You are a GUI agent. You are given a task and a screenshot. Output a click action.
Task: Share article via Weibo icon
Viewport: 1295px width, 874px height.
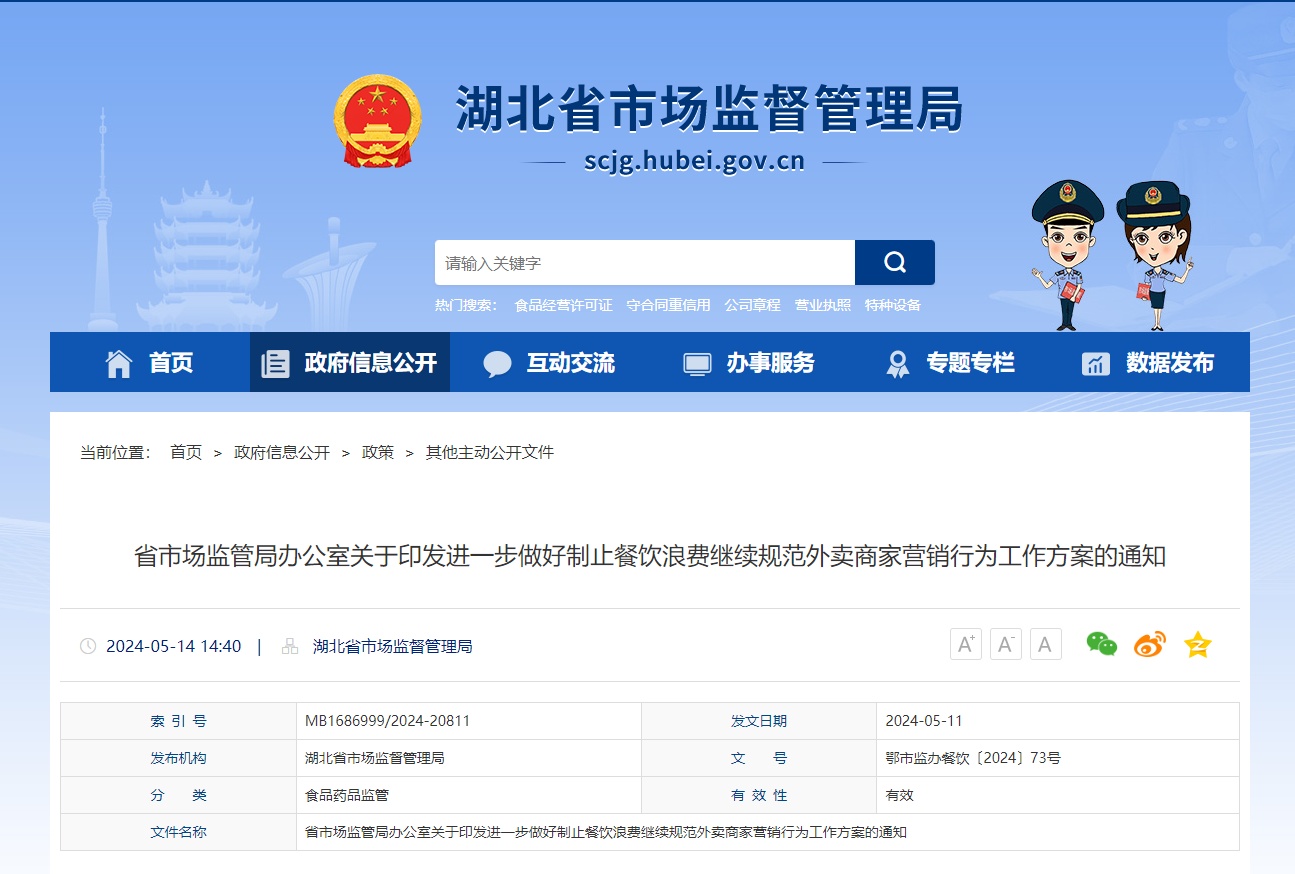1149,645
